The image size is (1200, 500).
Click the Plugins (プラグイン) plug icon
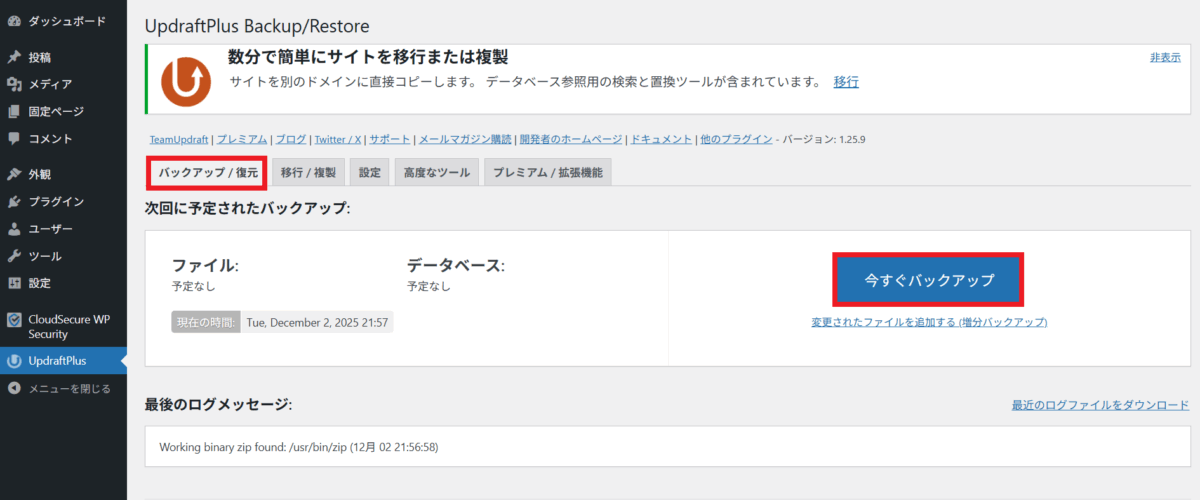14,201
